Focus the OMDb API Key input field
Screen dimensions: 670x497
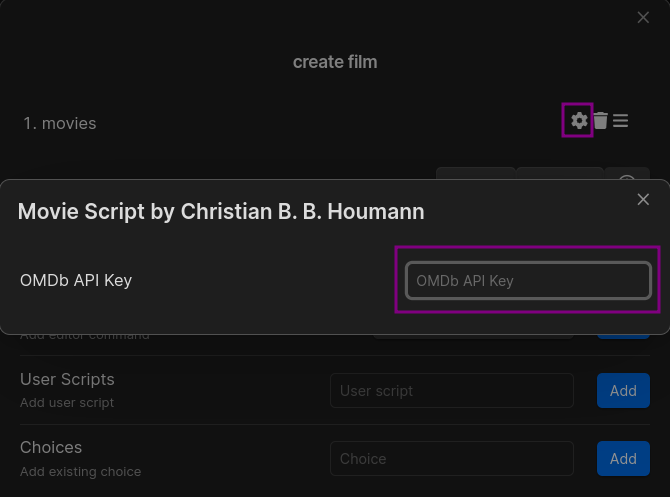tap(529, 280)
